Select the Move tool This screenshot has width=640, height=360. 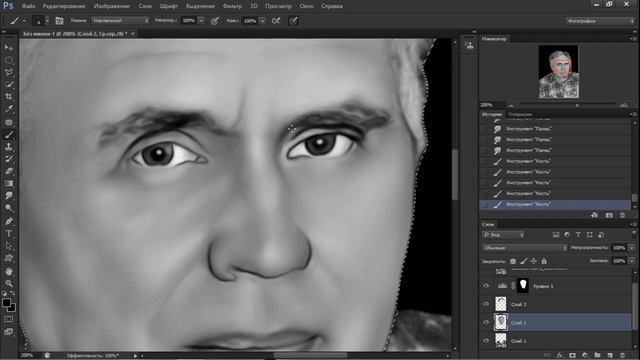[x=9, y=48]
